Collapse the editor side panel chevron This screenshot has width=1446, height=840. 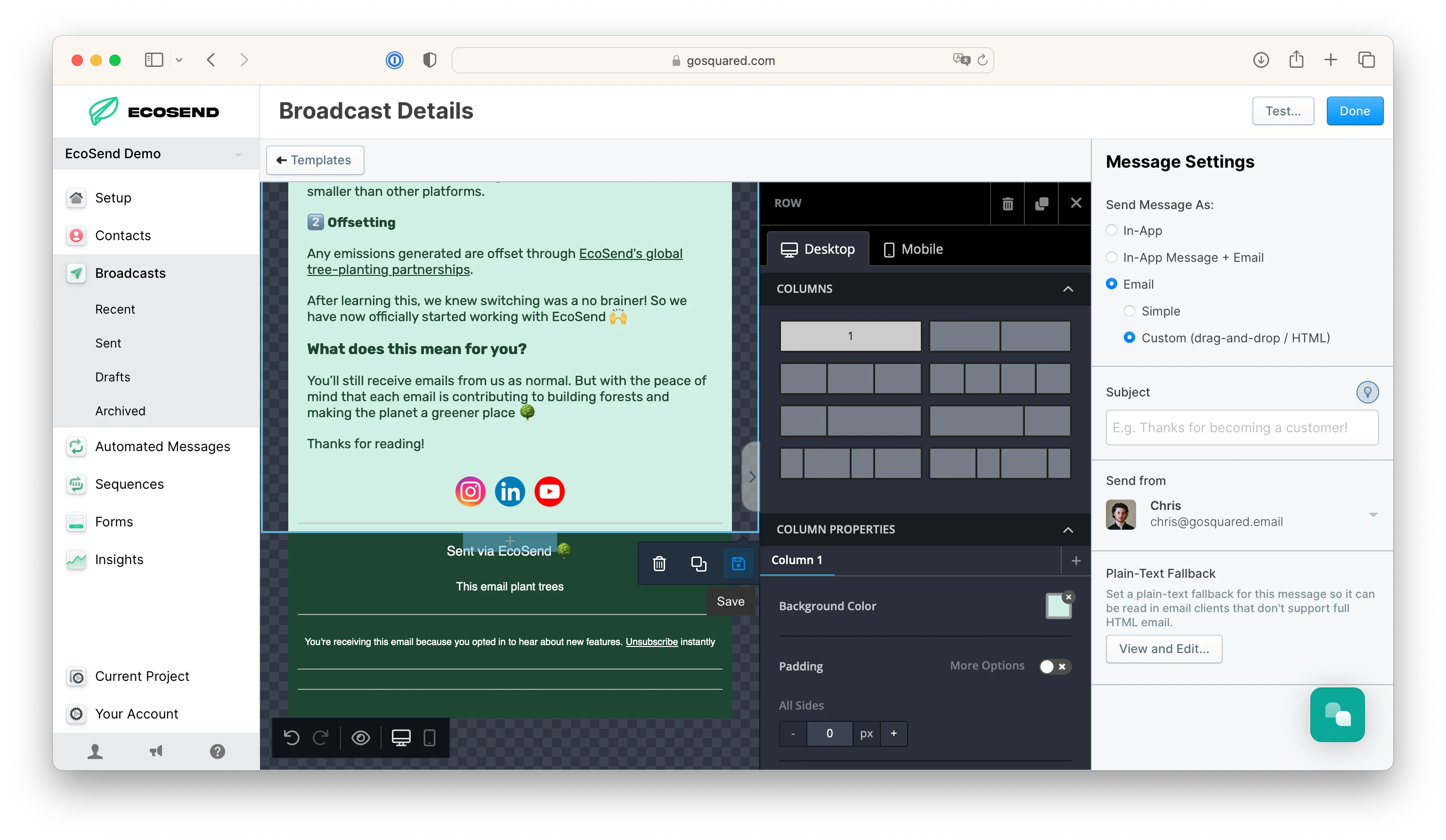[752, 476]
